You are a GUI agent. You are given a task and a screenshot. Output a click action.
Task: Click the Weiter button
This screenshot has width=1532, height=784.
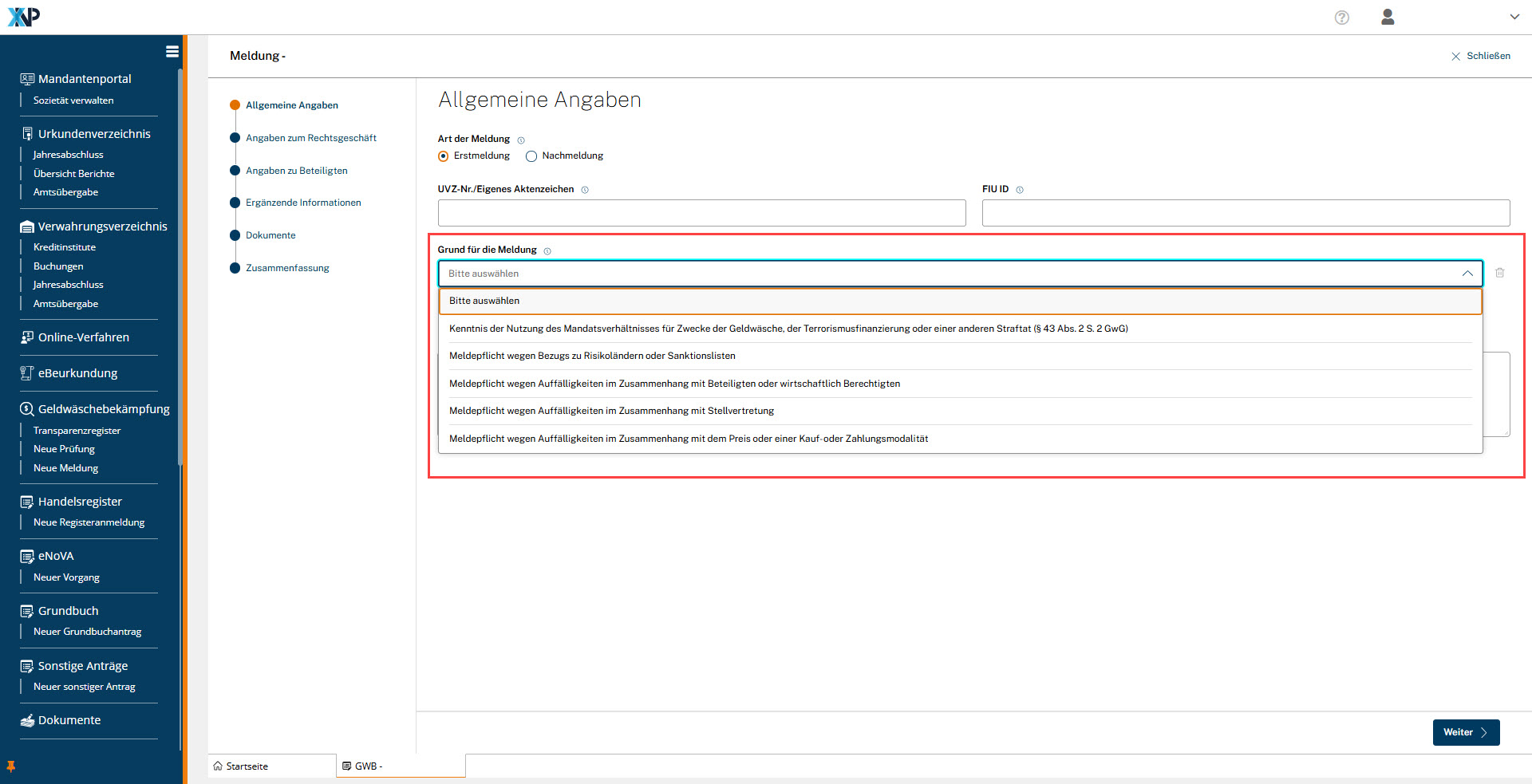[1465, 732]
